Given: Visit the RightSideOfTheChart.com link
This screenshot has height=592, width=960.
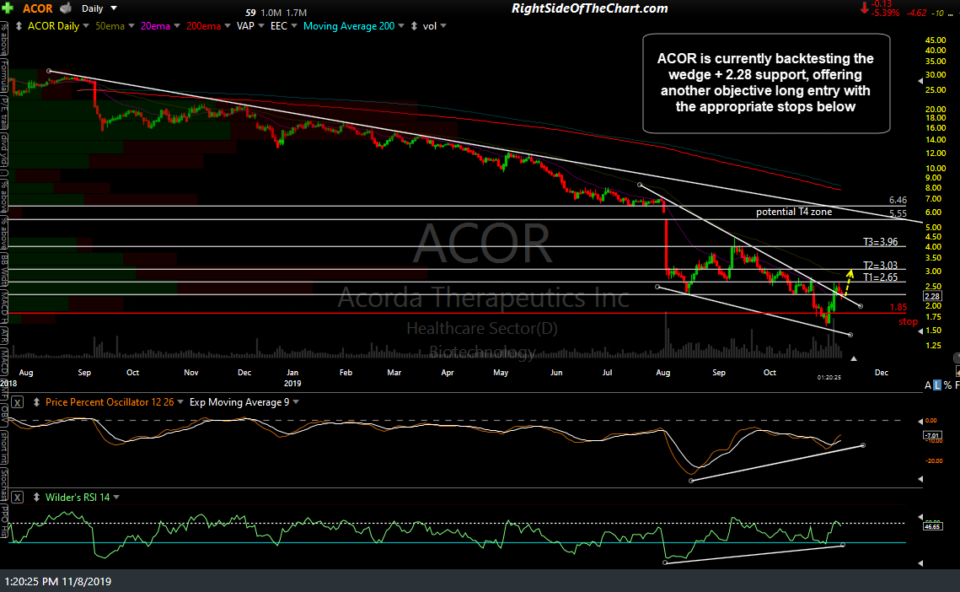Looking at the screenshot, I should 588,8.
